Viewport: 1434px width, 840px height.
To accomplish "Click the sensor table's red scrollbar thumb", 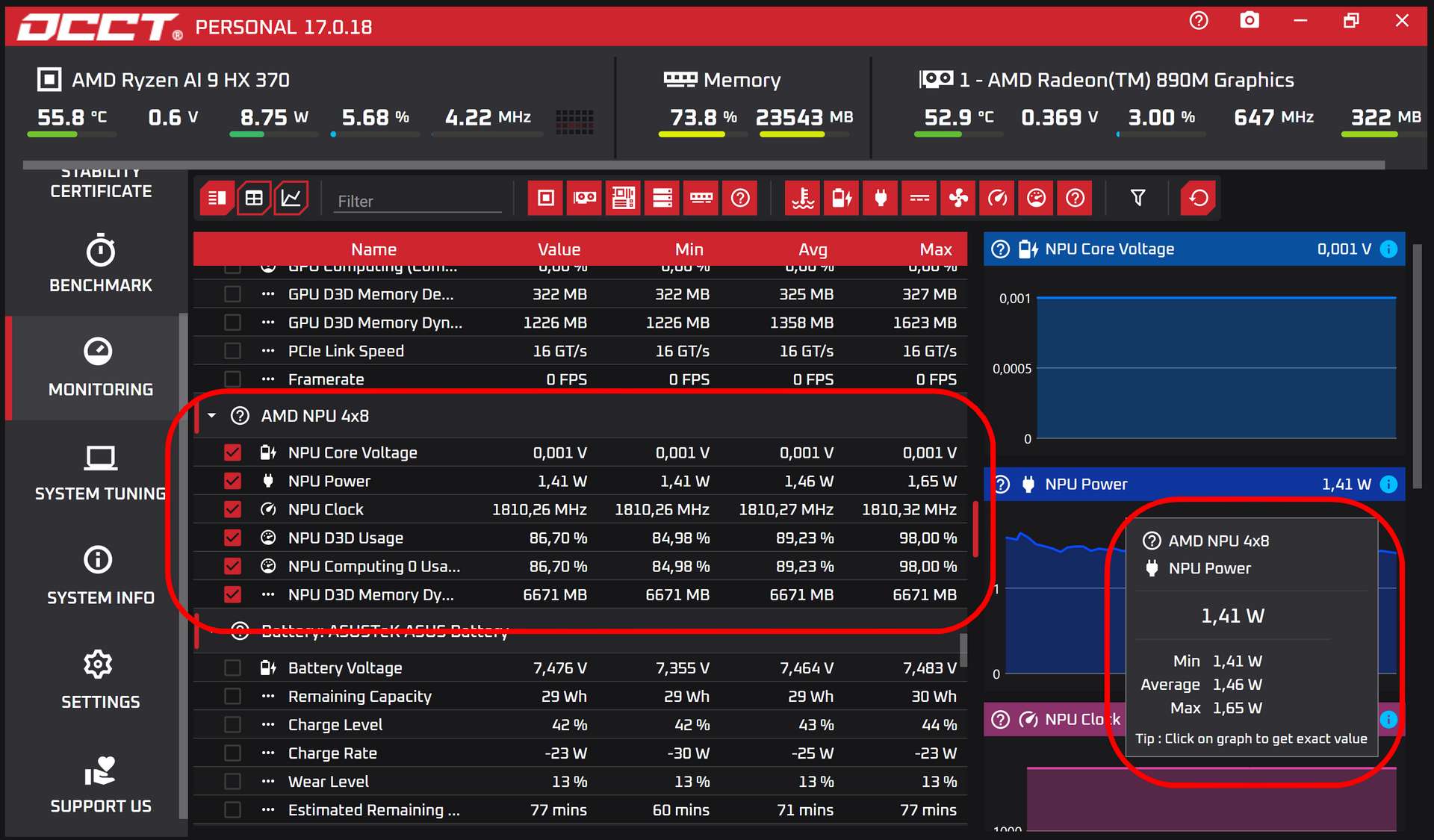I will 975,529.
